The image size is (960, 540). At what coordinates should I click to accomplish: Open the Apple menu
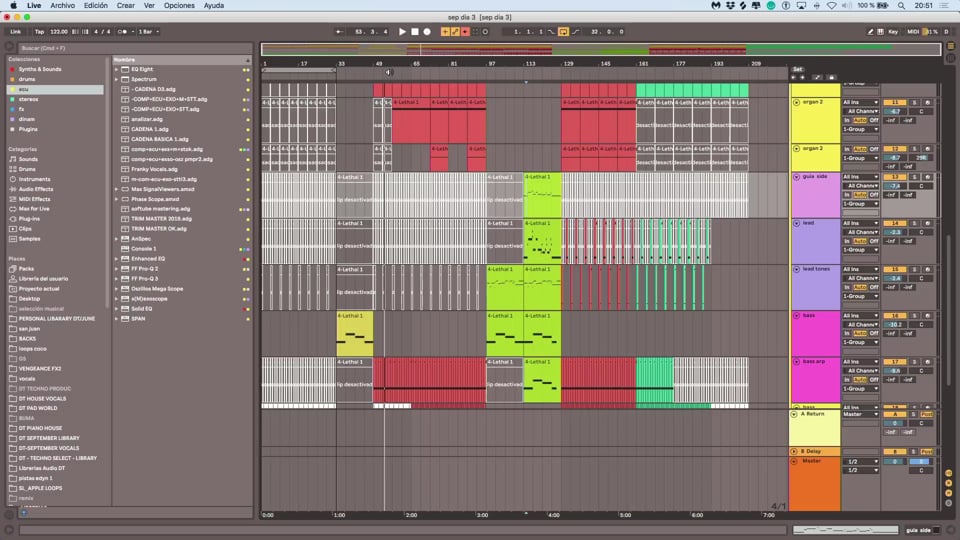(x=13, y=6)
